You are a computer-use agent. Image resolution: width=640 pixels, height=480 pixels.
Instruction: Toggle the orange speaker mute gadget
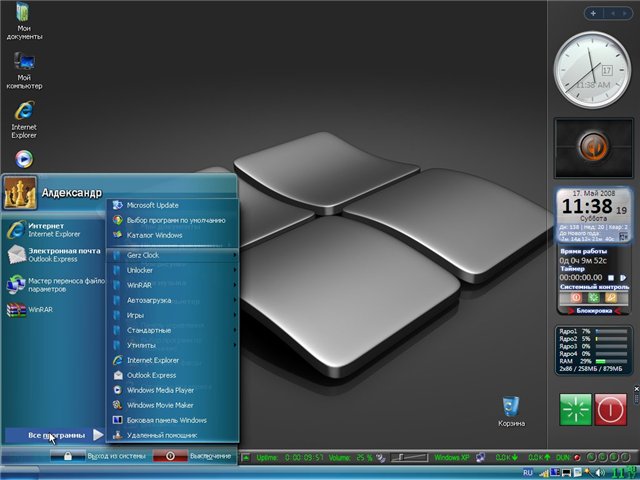(x=593, y=147)
